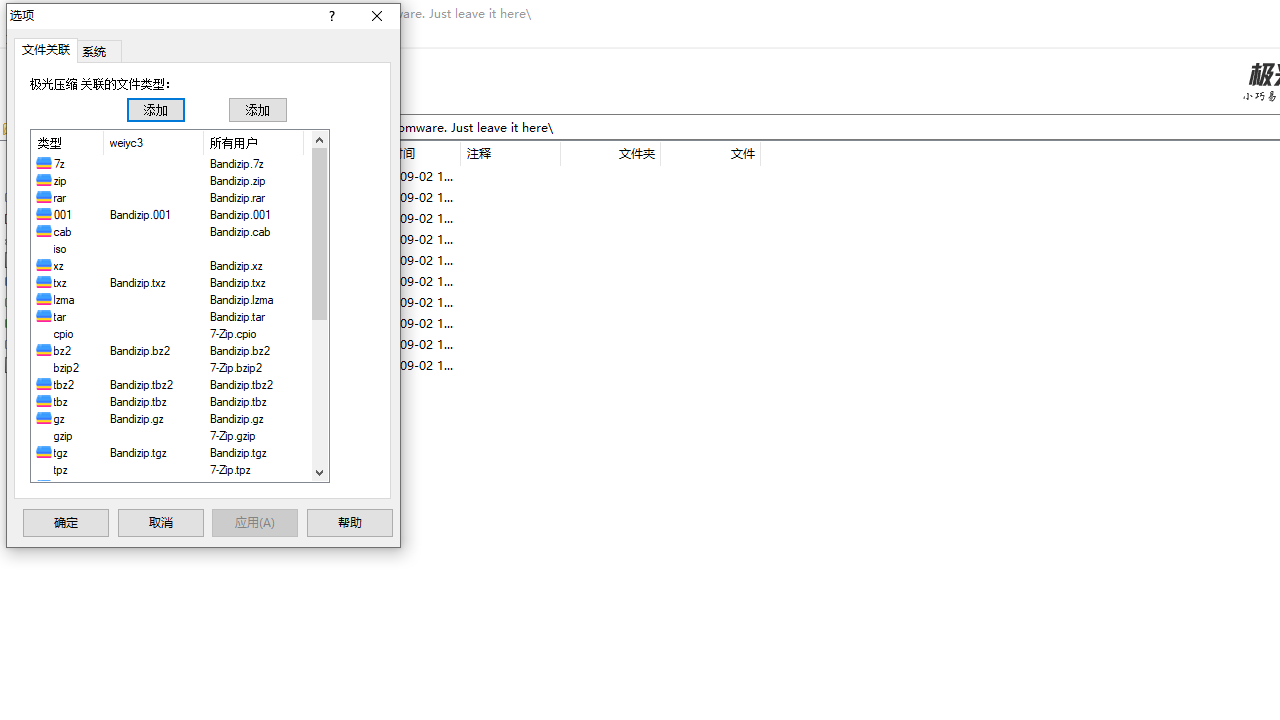Viewport: 1280px width, 720px height.
Task: Click the 取消 button
Action: tap(160, 523)
